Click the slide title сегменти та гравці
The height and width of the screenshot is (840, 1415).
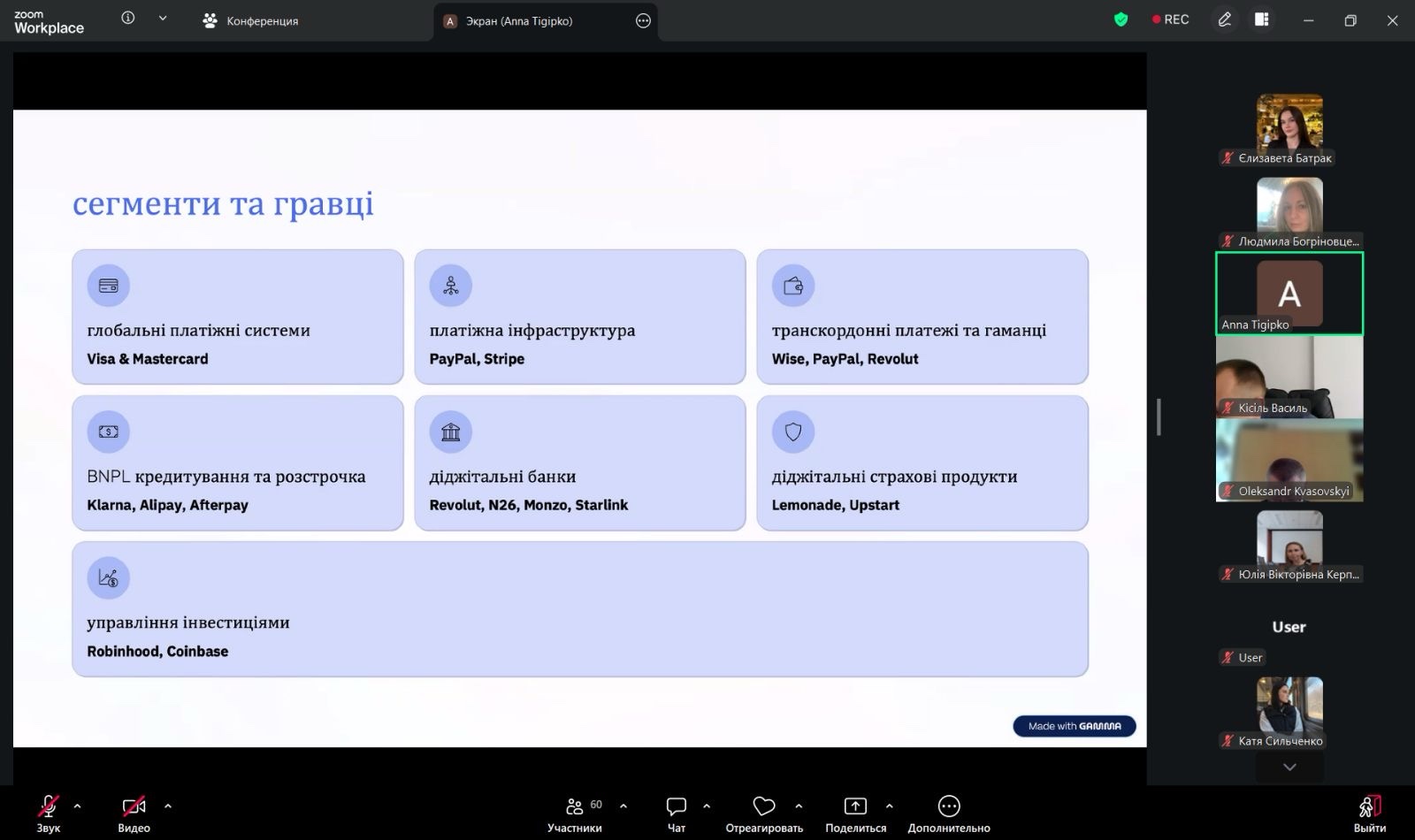tap(223, 203)
